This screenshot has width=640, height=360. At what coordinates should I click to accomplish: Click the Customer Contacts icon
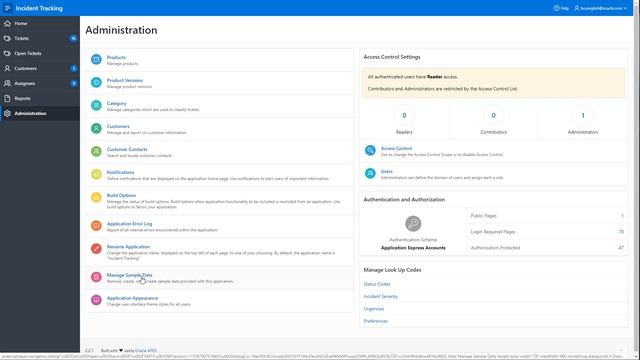point(96,151)
